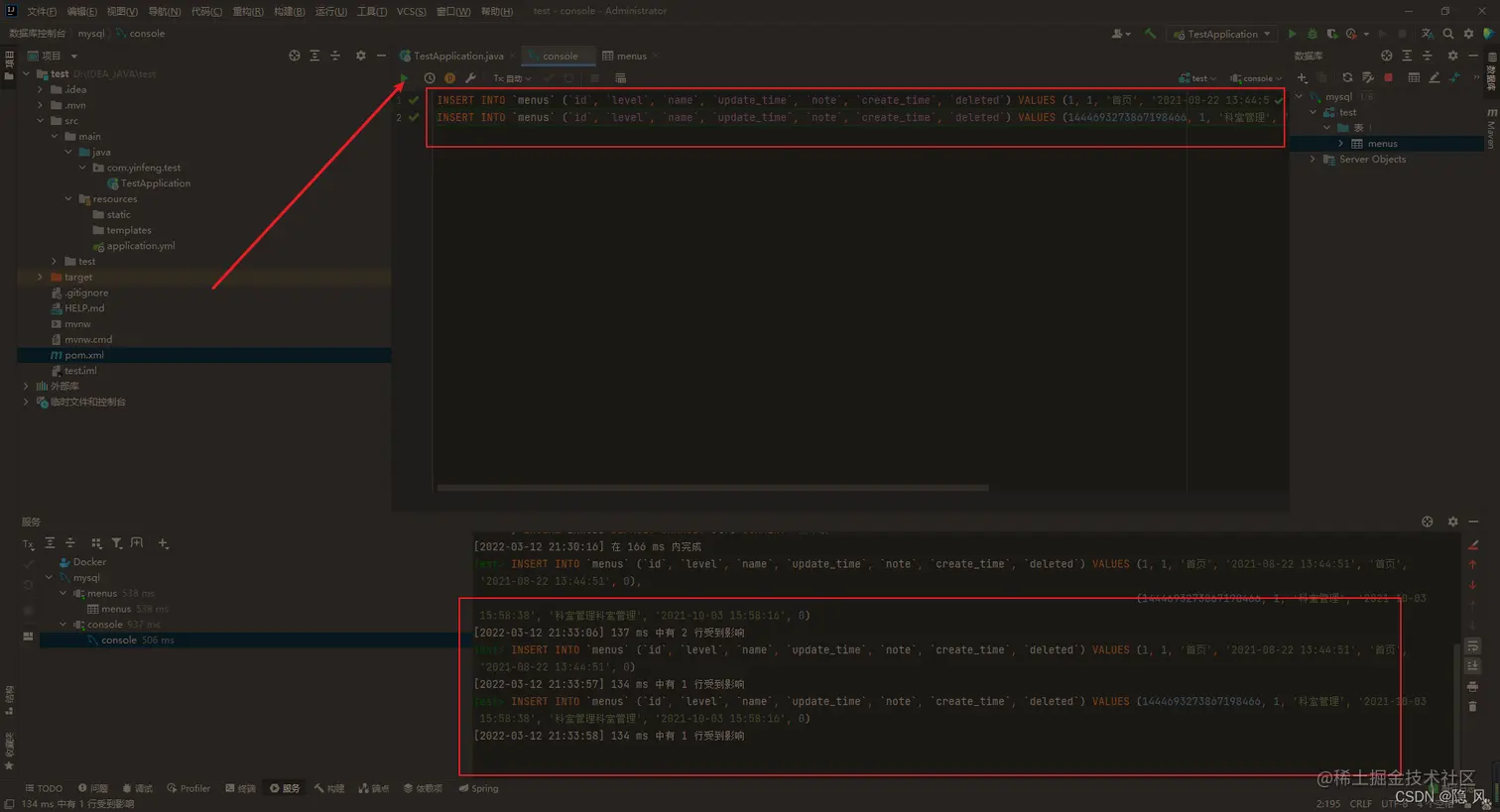
Task: Click the Database panel settings gear
Action: [1452, 56]
